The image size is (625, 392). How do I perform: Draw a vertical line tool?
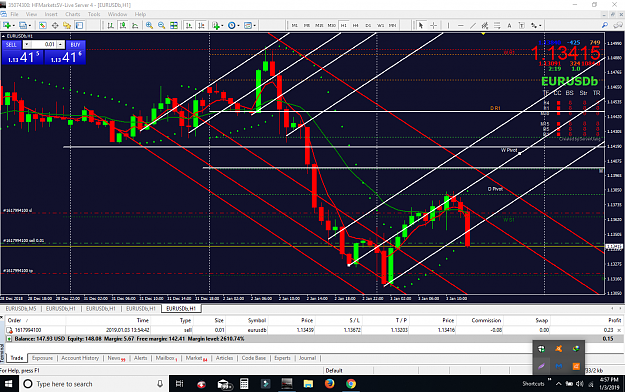point(448,26)
